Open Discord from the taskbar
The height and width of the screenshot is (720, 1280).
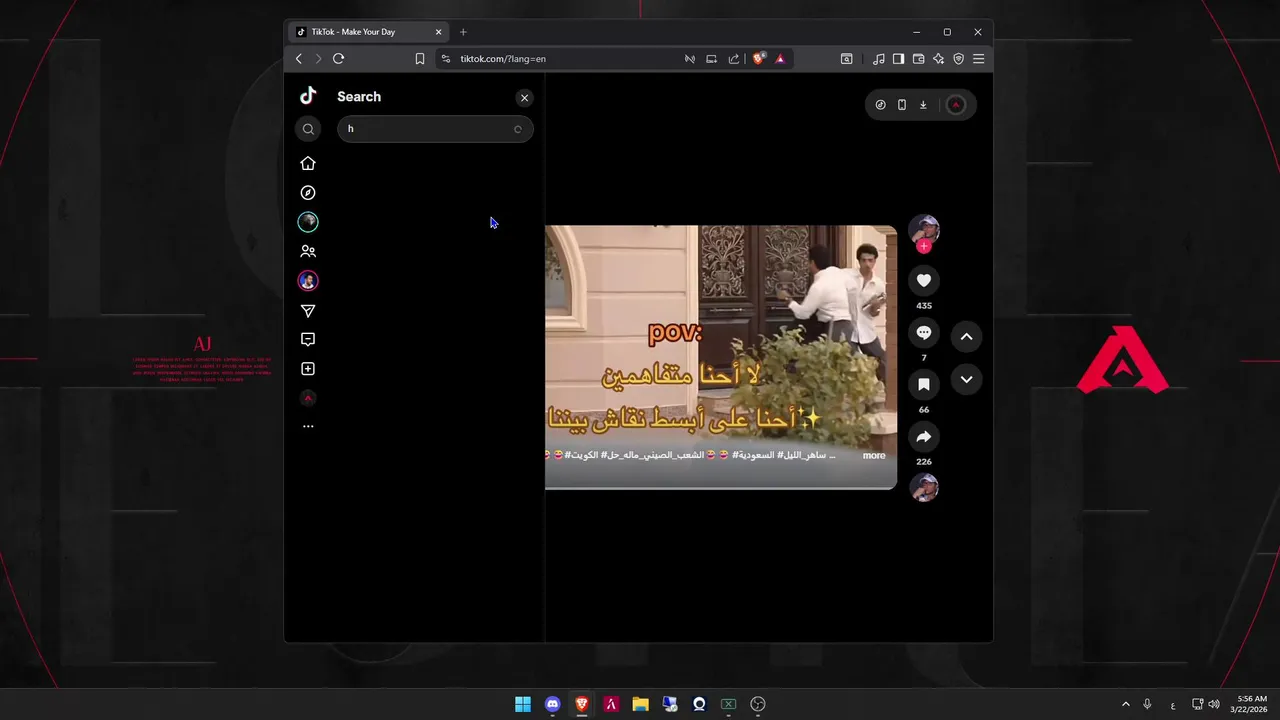(x=552, y=704)
